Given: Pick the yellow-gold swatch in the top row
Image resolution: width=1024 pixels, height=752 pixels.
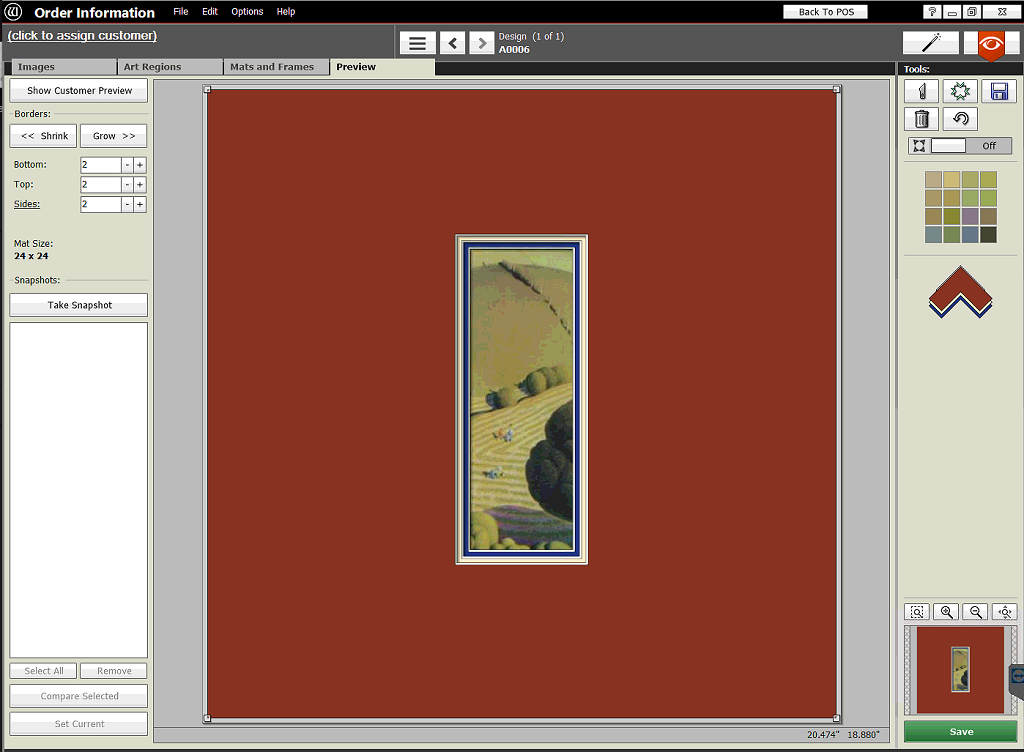Looking at the screenshot, I should 952,180.
